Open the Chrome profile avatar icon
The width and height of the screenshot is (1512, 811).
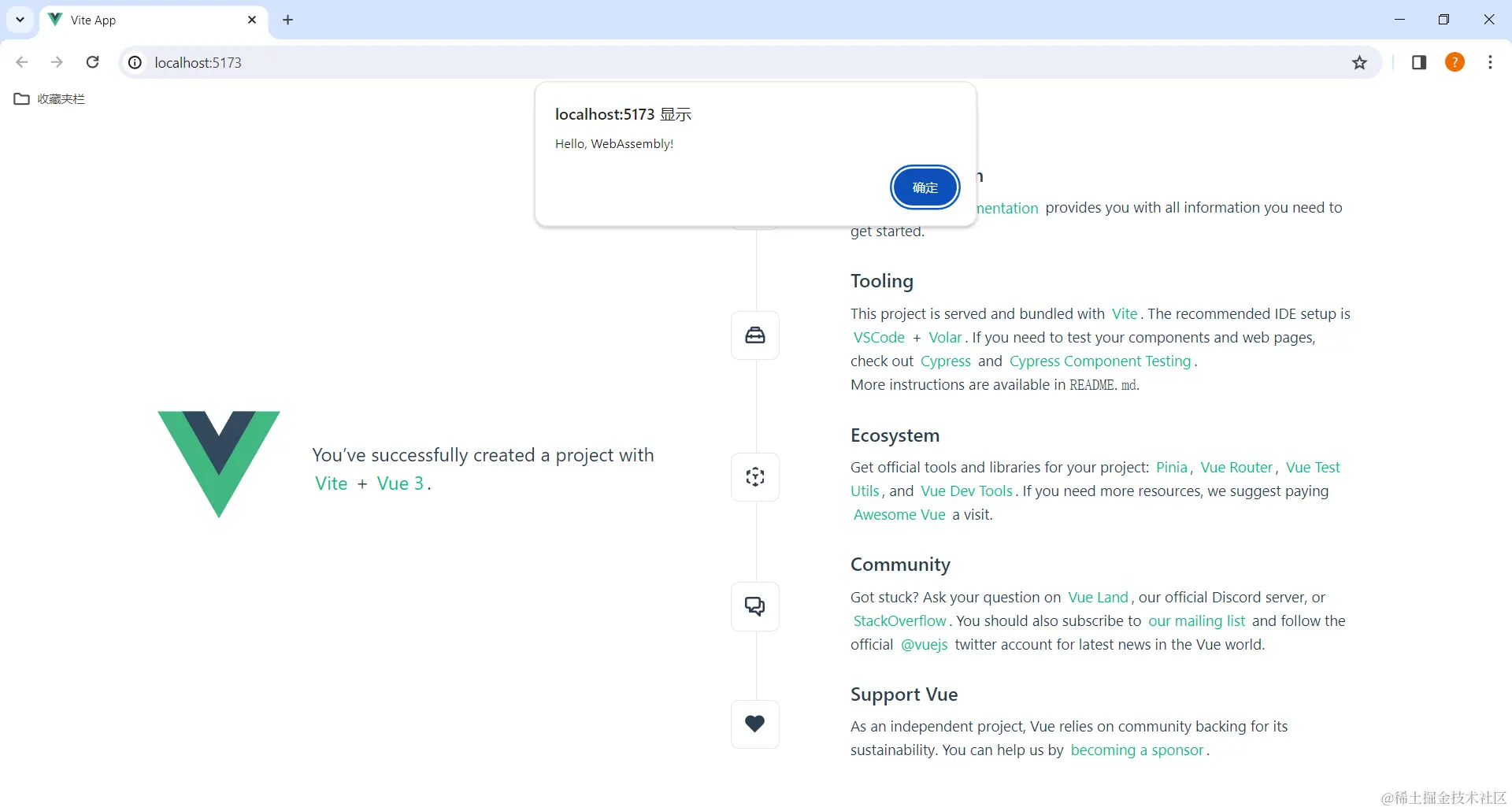pos(1455,62)
